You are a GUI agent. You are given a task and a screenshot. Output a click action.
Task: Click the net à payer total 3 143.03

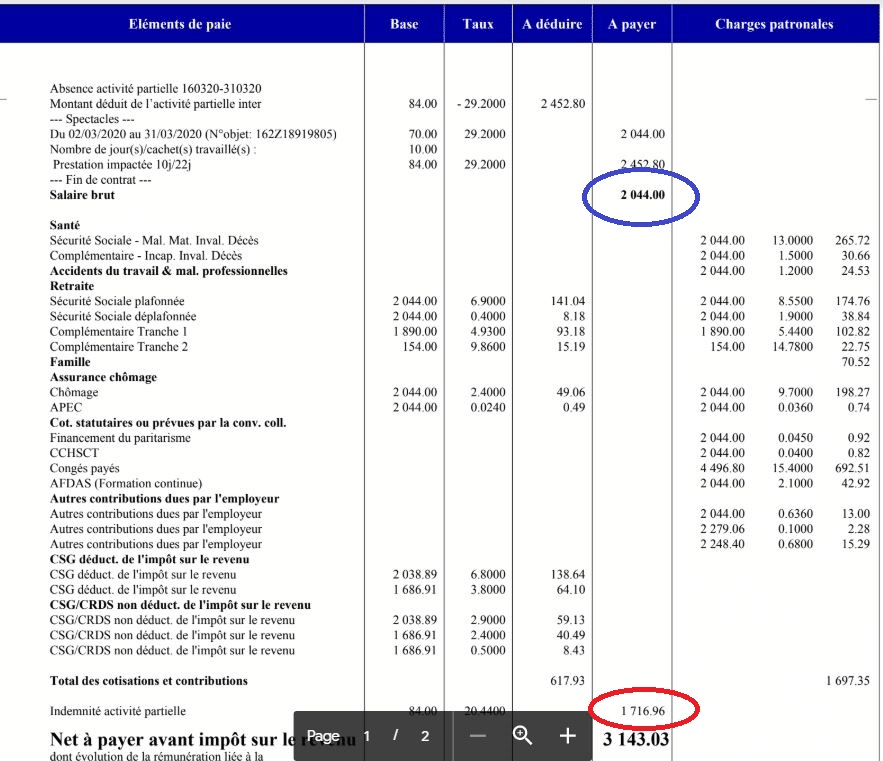[x=636, y=740]
